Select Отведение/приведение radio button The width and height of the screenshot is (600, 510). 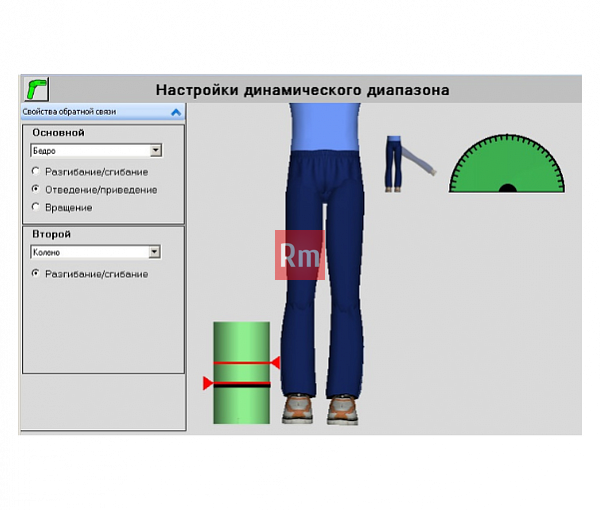(36, 189)
